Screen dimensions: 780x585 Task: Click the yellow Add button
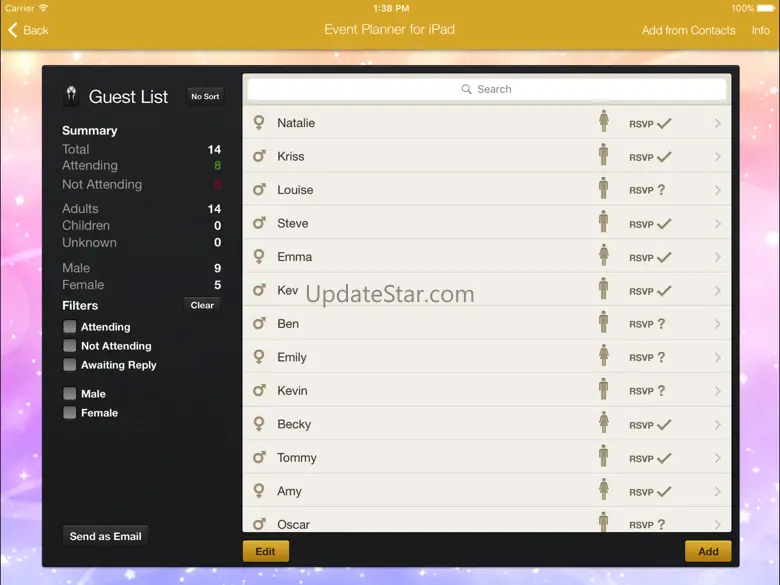point(708,551)
